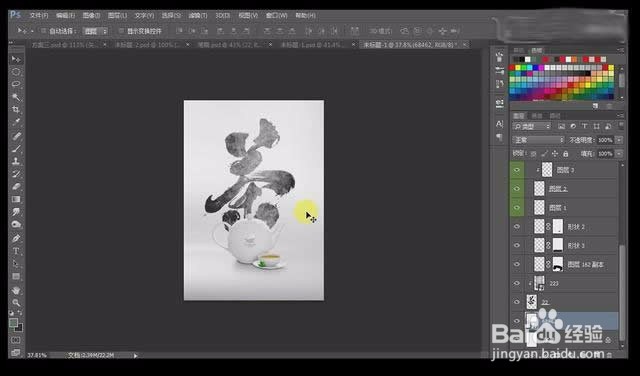Select the Eyedropper tool
The height and width of the screenshot is (376, 640).
pyautogui.click(x=16, y=121)
